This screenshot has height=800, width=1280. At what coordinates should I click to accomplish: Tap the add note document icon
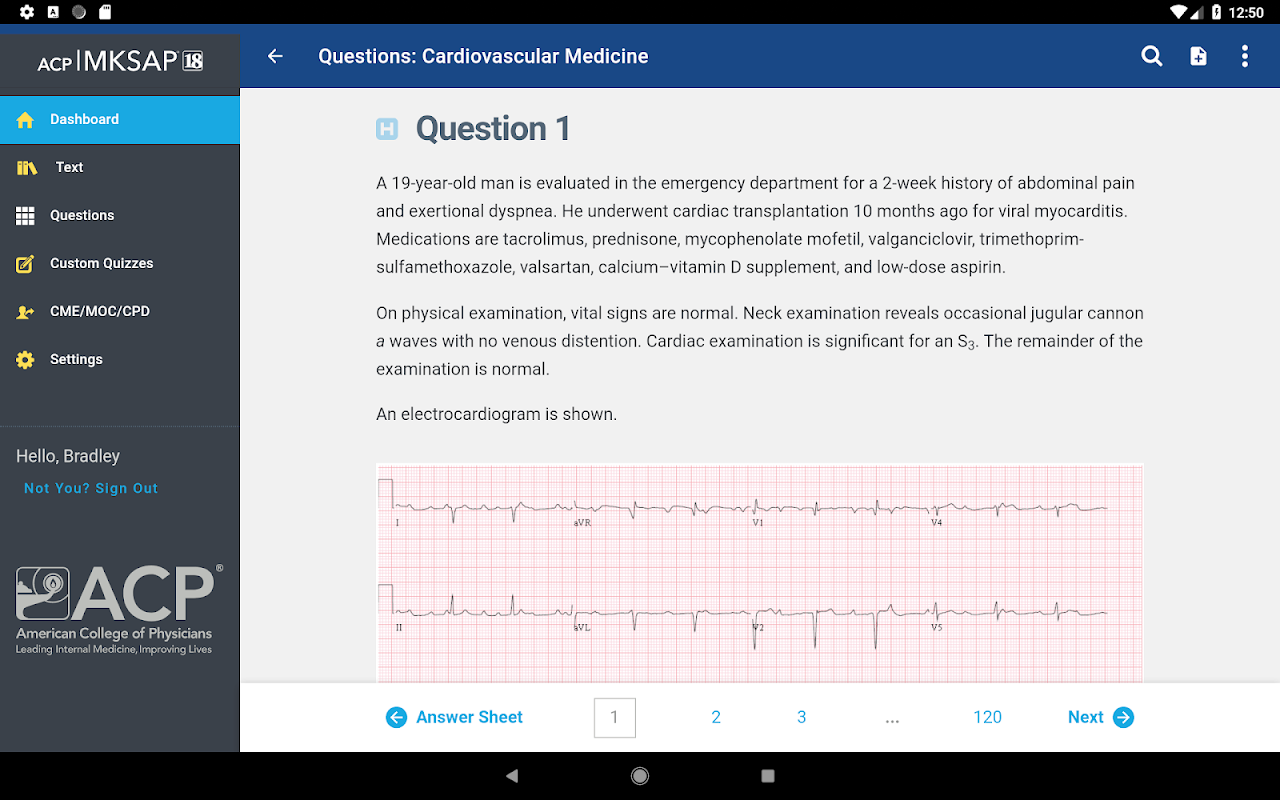point(1198,57)
